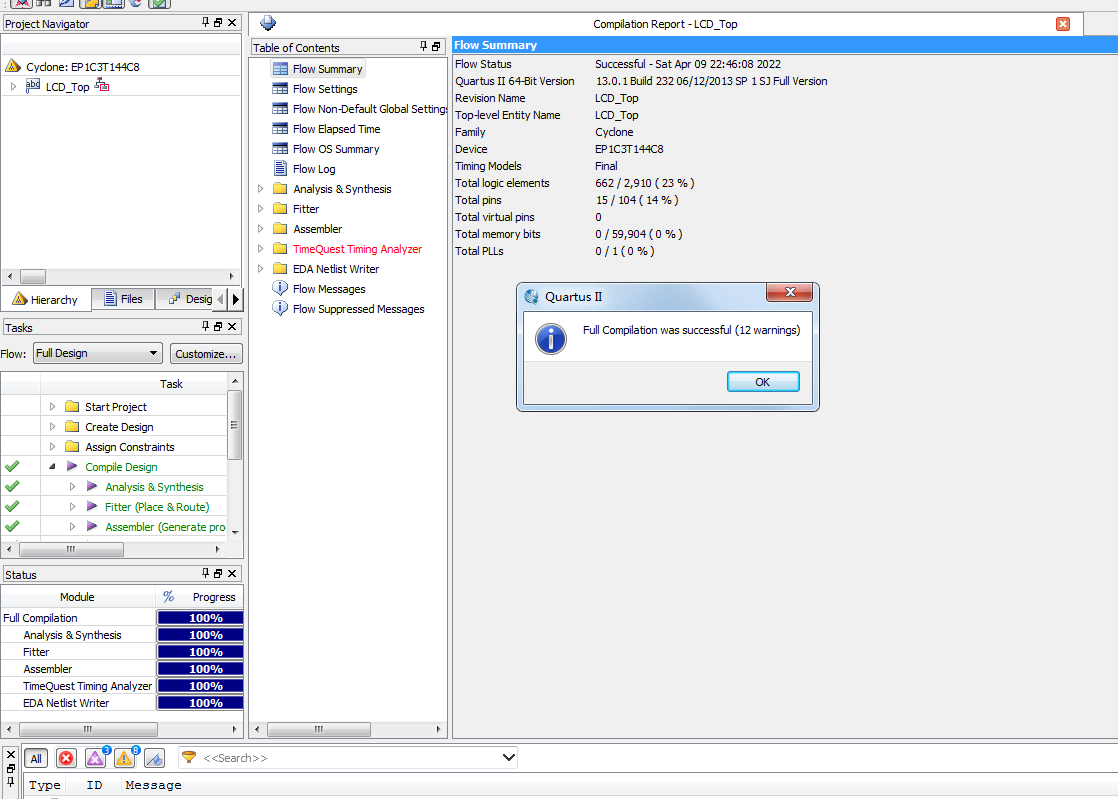Select Flow Elapsed Time report
Viewport: 1118px width, 799px height.
pos(336,129)
